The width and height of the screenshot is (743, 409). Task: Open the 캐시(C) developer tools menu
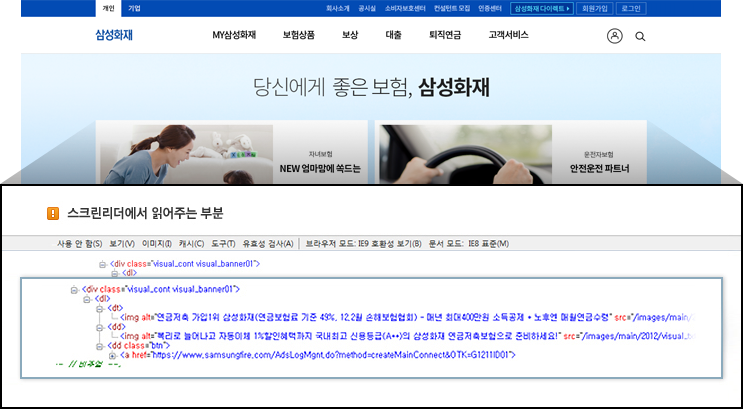coord(191,244)
